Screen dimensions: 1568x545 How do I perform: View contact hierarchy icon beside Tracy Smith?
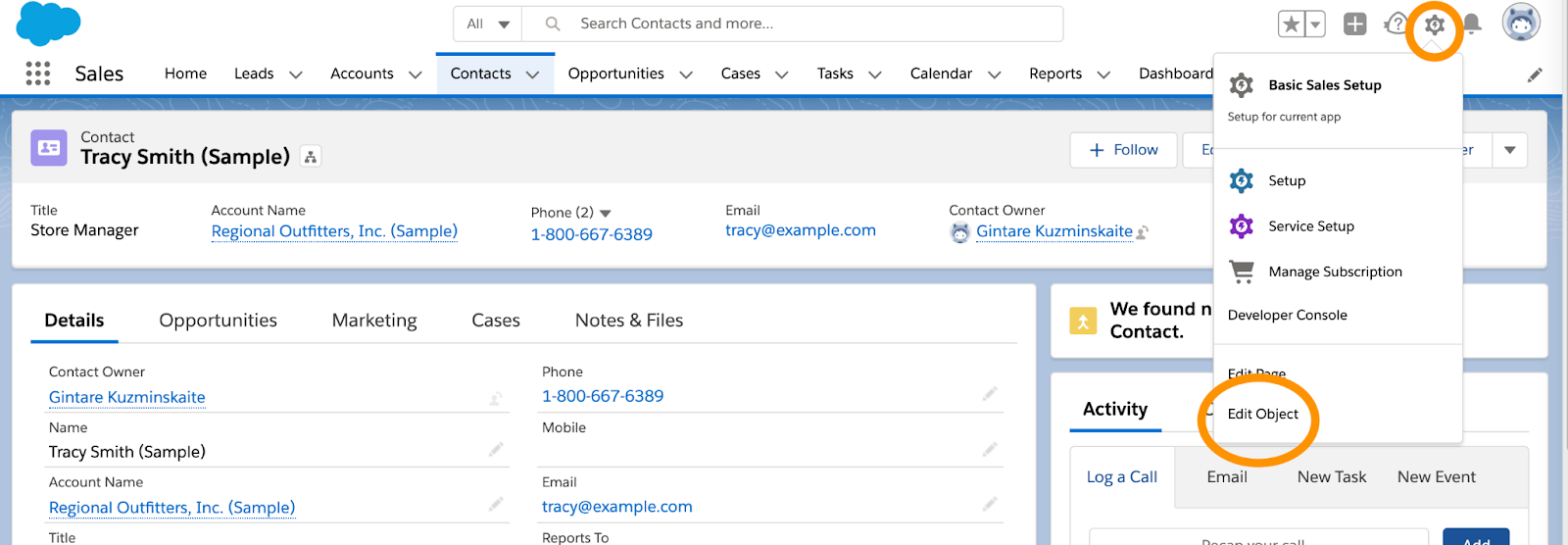(311, 157)
